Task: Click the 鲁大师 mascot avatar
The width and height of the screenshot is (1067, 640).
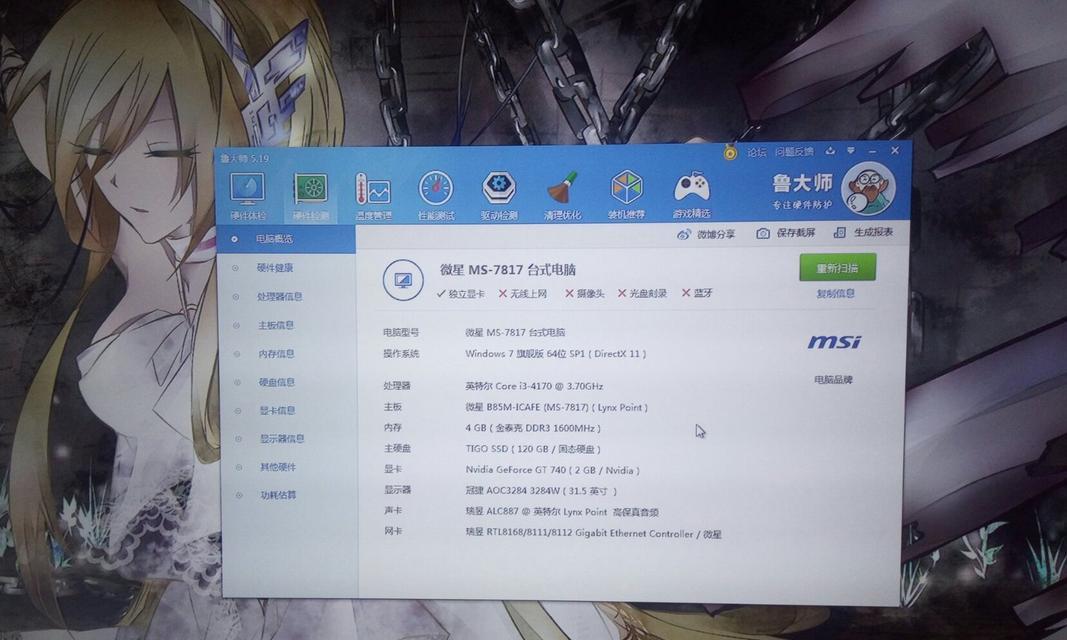Action: pyautogui.click(x=868, y=189)
